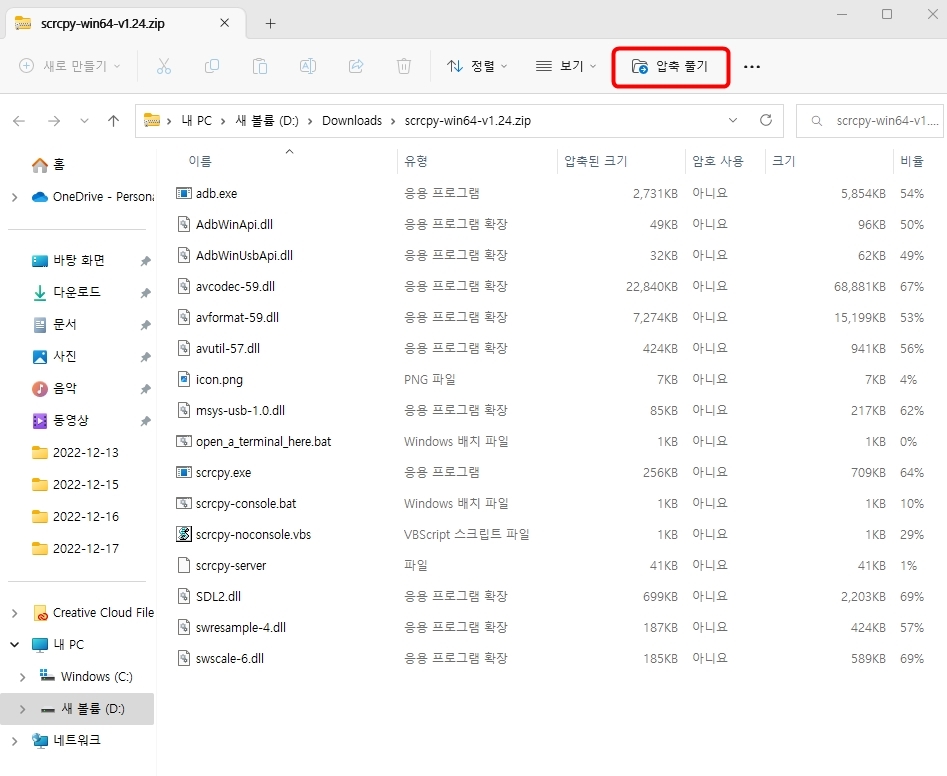
Task: Go back with the left arrow
Action: coord(19,121)
